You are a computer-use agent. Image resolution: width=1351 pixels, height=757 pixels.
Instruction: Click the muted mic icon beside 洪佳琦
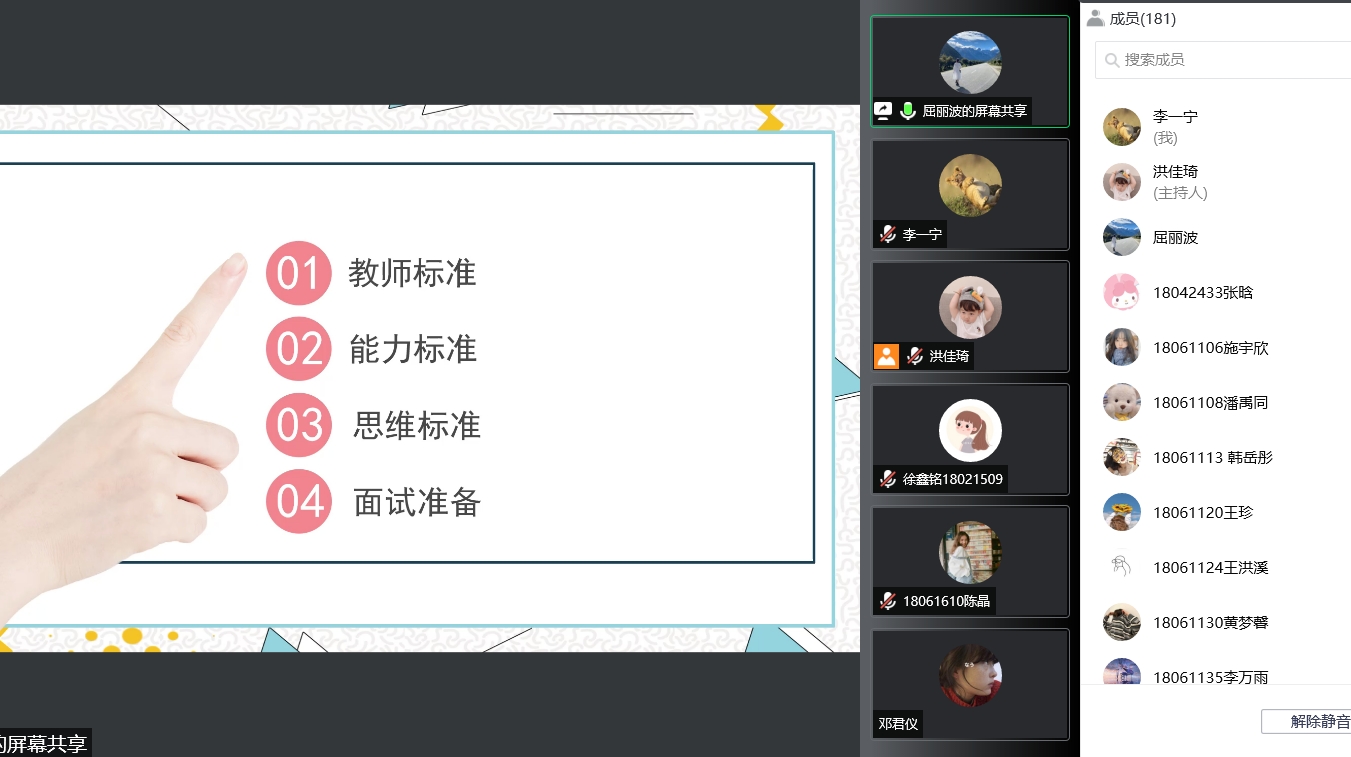pos(914,356)
